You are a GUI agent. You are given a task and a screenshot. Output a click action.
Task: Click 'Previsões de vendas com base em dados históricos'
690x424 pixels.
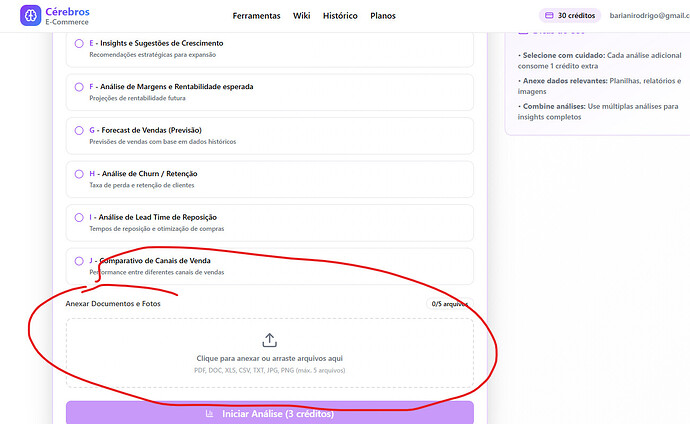tap(163, 142)
